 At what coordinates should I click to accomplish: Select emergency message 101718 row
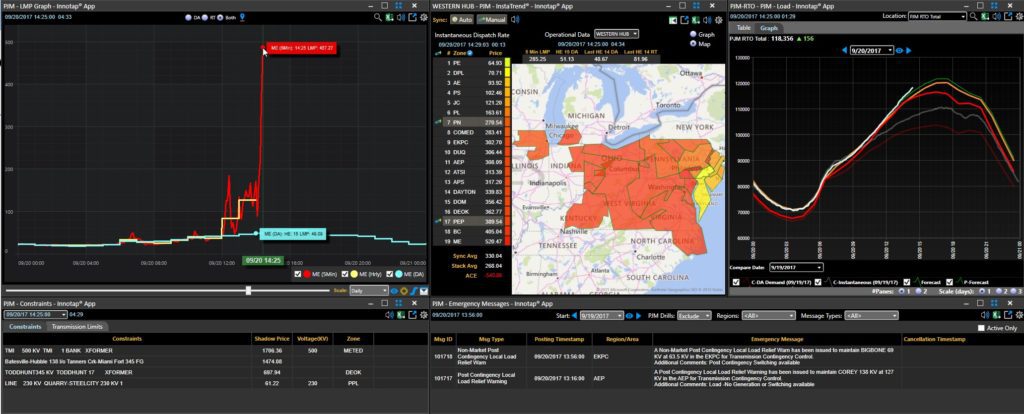pos(725,357)
